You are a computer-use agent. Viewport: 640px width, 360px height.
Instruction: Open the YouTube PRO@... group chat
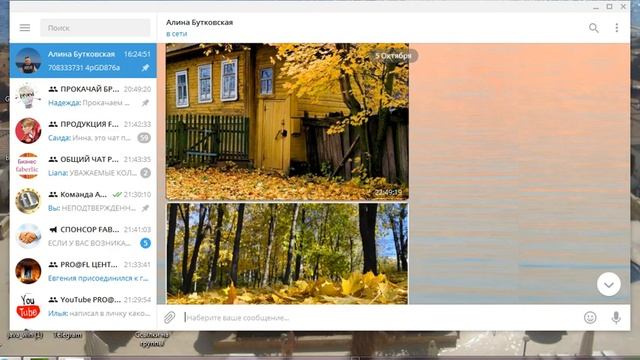tap(83, 306)
